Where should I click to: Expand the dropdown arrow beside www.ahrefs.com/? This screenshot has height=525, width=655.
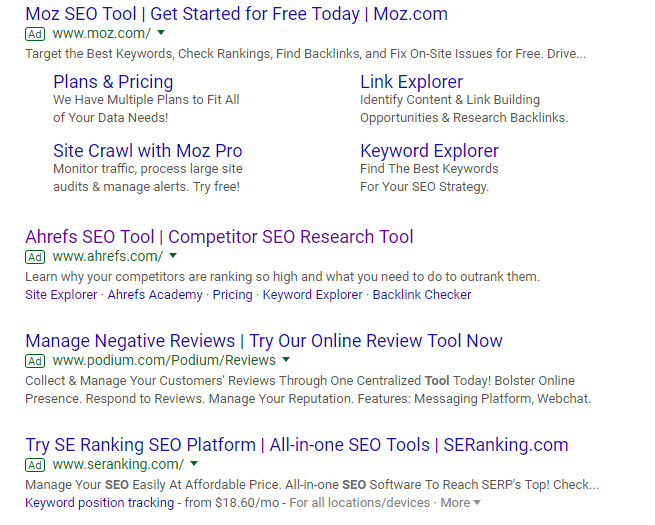pos(174,256)
